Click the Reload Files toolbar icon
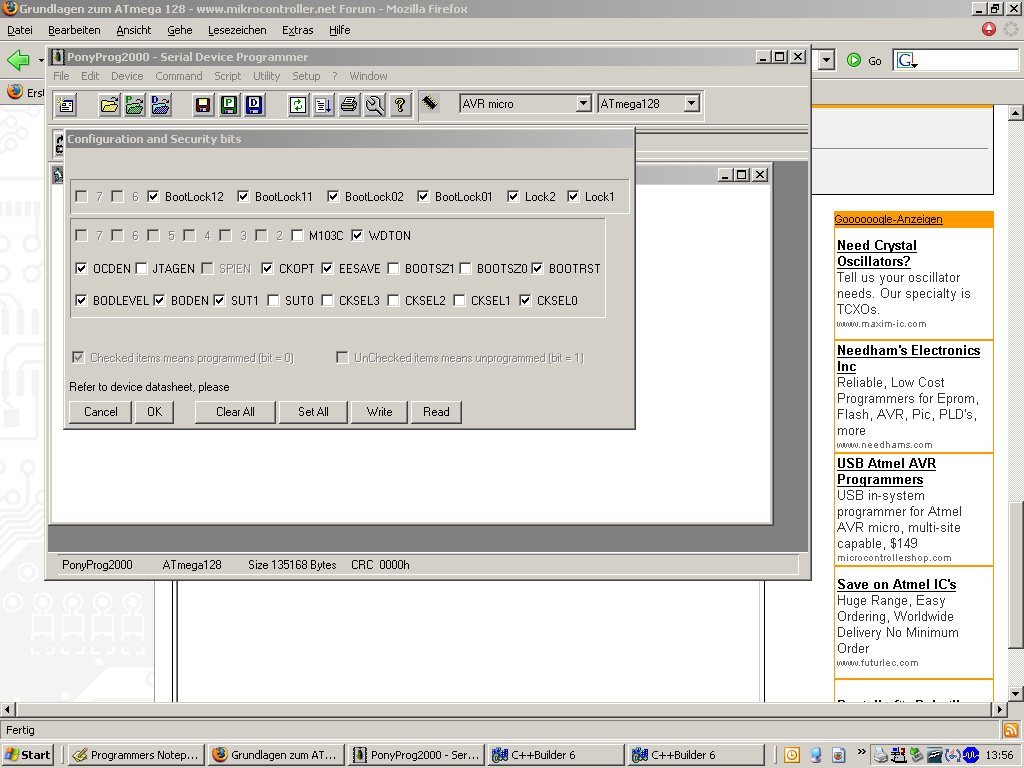Screen dimensions: 1024x768 [x=298, y=104]
